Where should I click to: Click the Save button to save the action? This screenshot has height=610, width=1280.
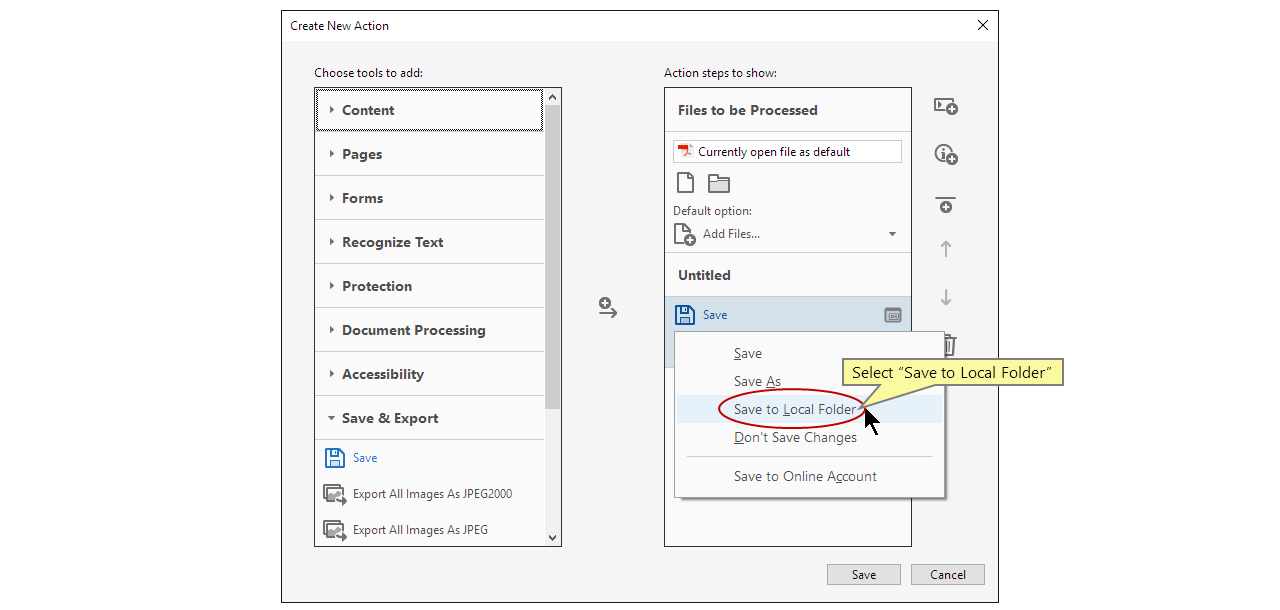(863, 574)
